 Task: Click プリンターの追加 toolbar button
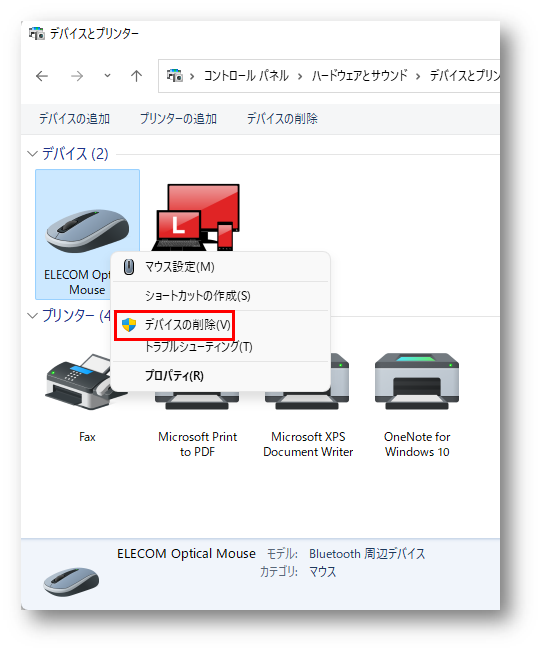(178, 119)
